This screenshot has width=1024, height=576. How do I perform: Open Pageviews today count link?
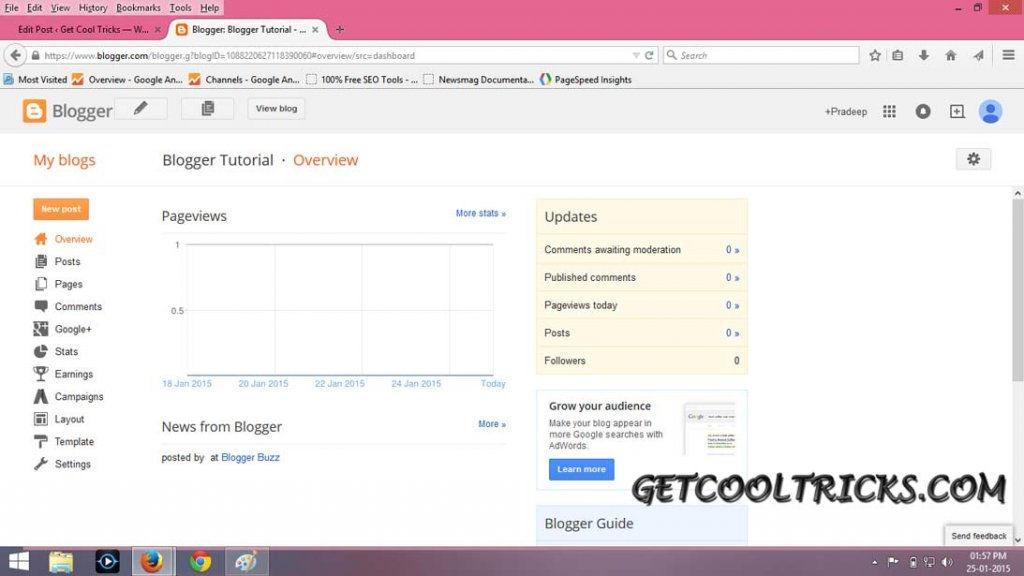tap(732, 305)
